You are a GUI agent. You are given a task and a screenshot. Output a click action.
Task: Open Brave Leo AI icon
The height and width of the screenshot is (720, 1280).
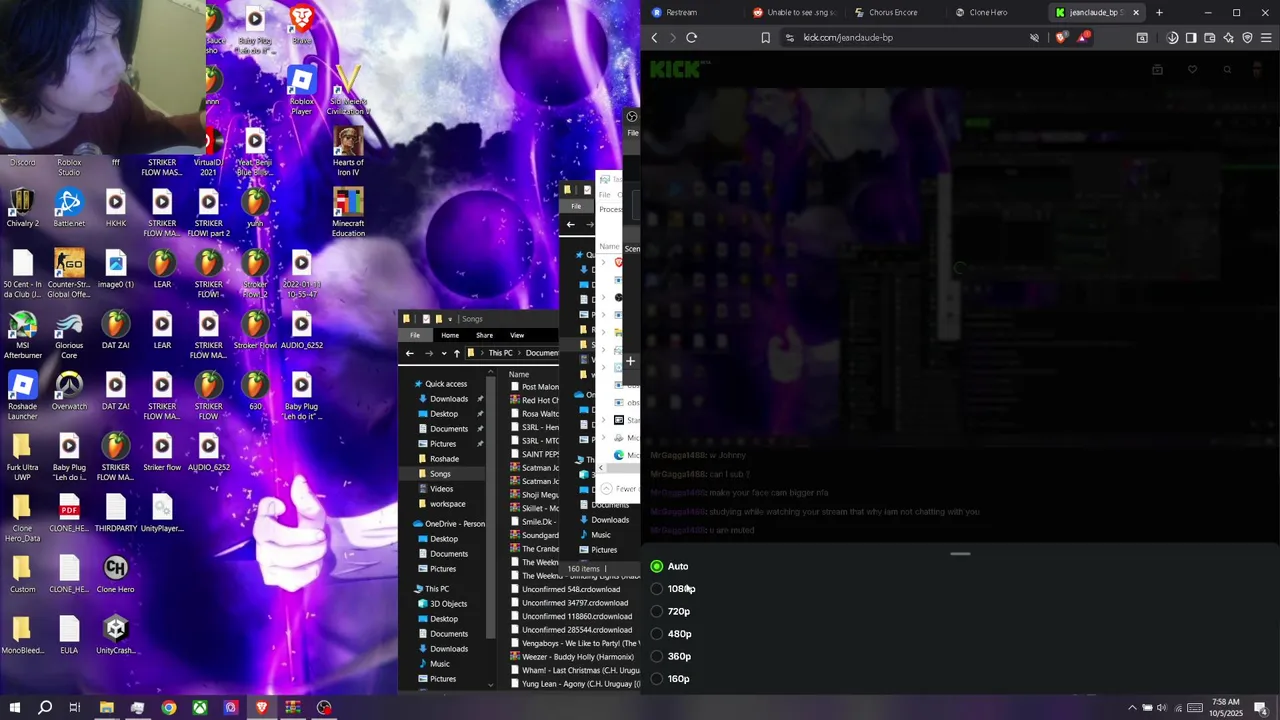pos(1228,38)
